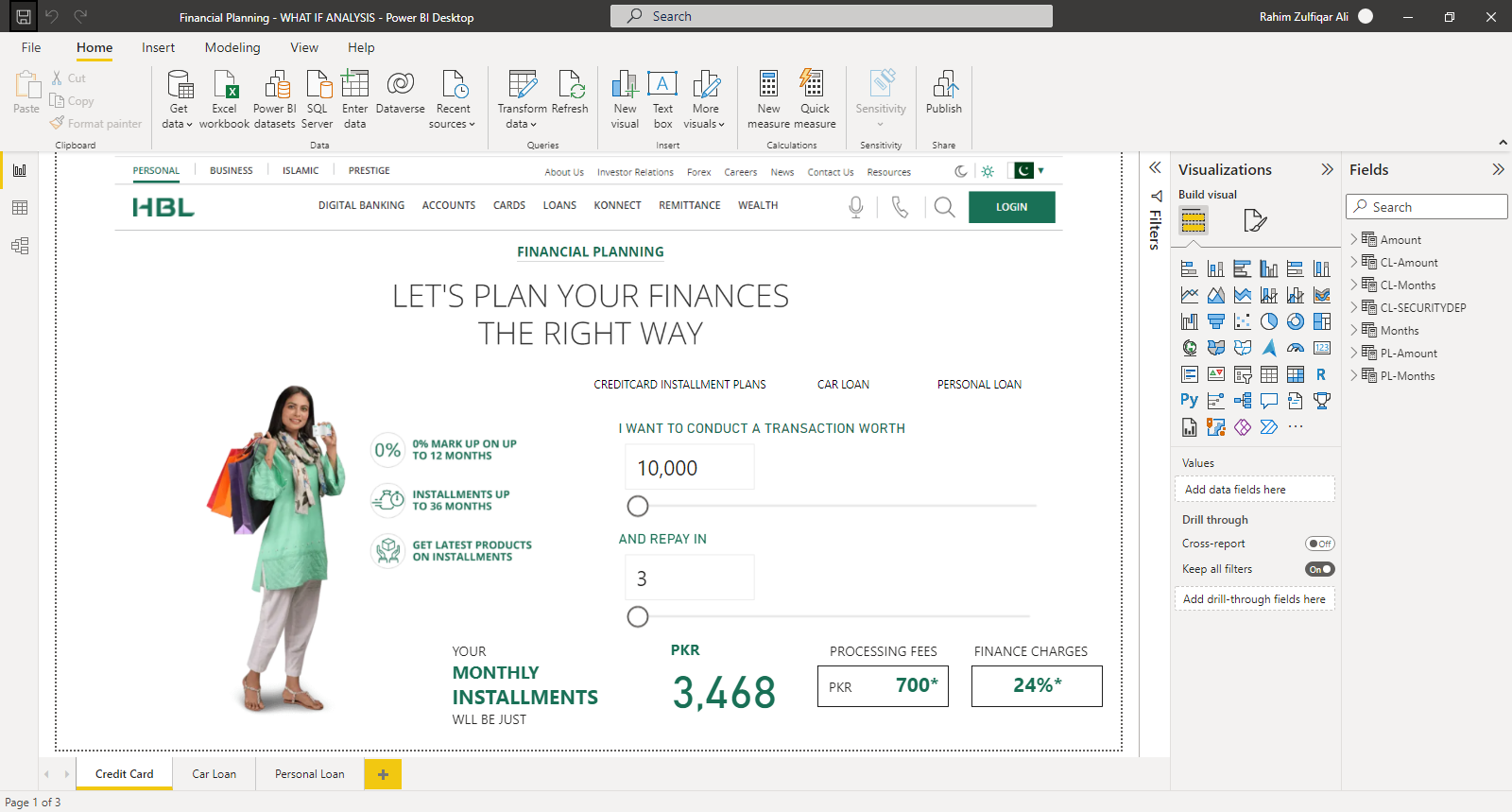The image size is (1512, 812).
Task: Go to the Car Loan page tab
Action: (x=215, y=774)
